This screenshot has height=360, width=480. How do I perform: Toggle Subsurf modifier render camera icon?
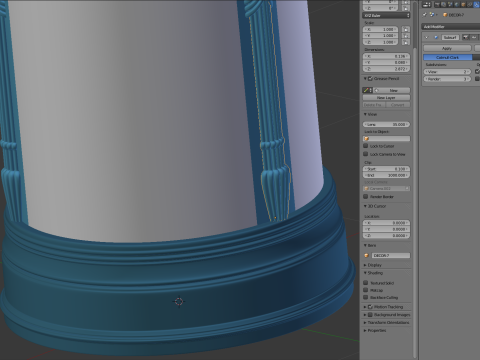[x=465, y=37]
